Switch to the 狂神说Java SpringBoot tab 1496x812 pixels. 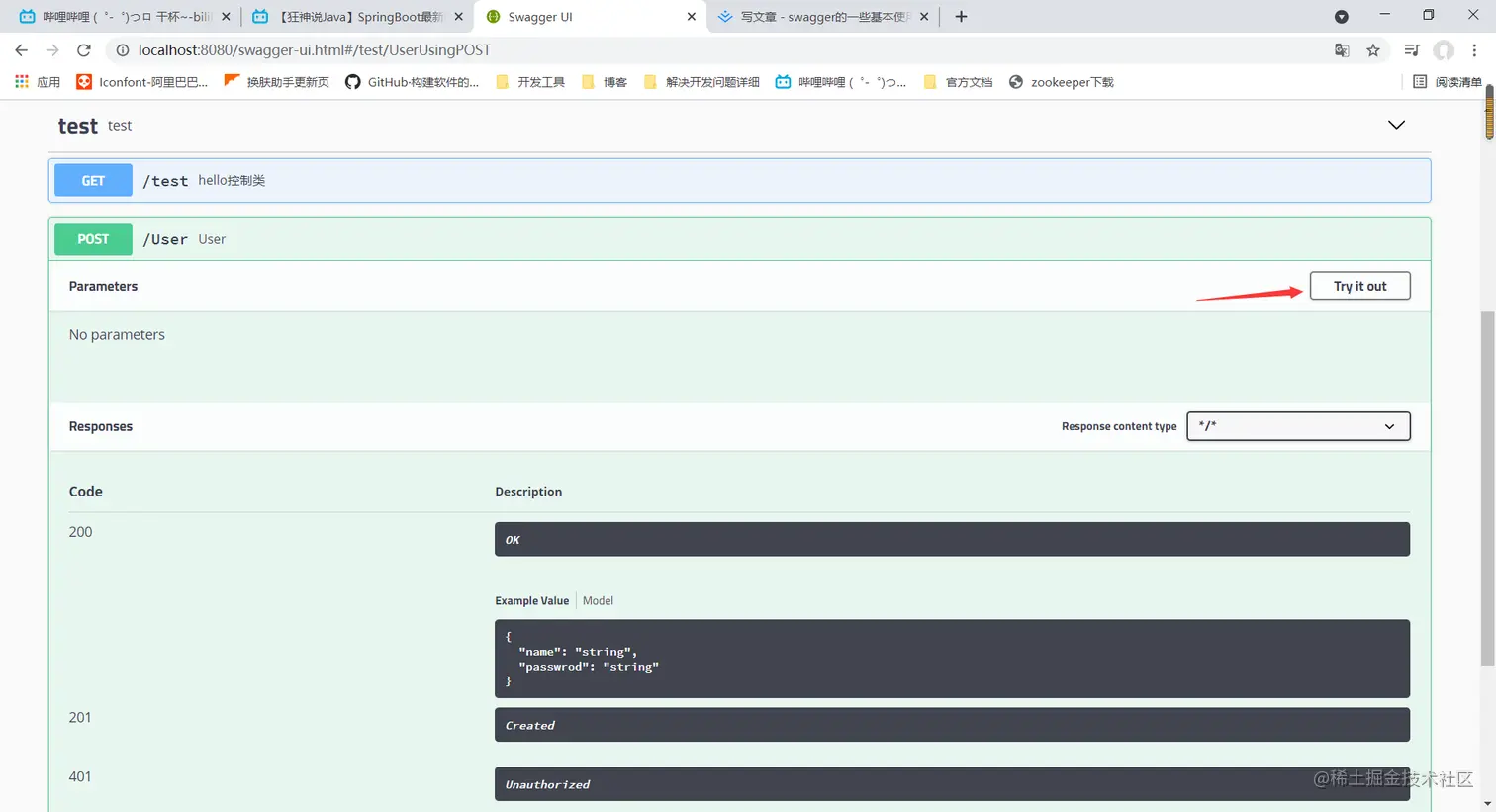pyautogui.click(x=356, y=17)
